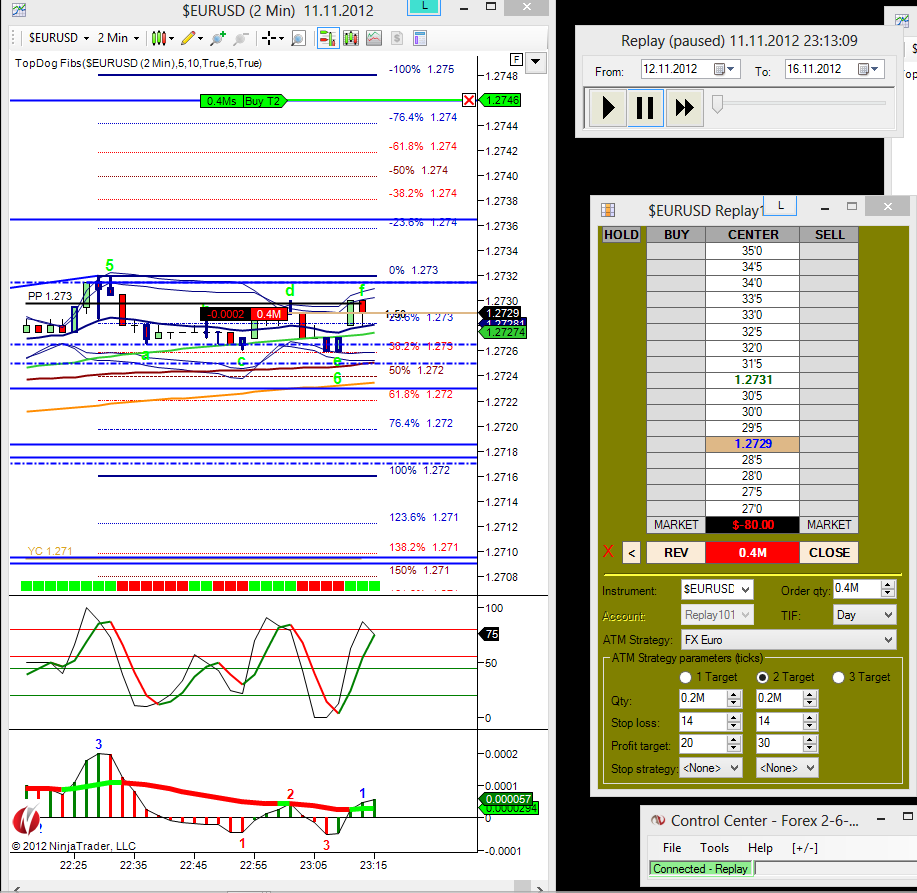
Task: Click the red $-80.00 PnL cell
Action: point(752,525)
